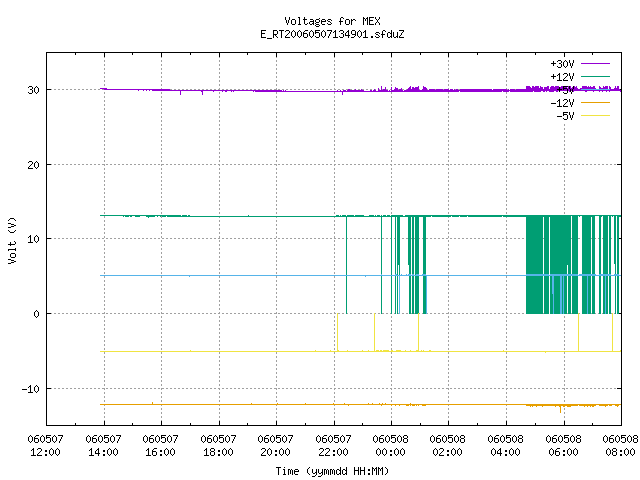Click the x-axis tick 060507 20:00
The width and height of the screenshot is (640, 480).
pos(276,445)
